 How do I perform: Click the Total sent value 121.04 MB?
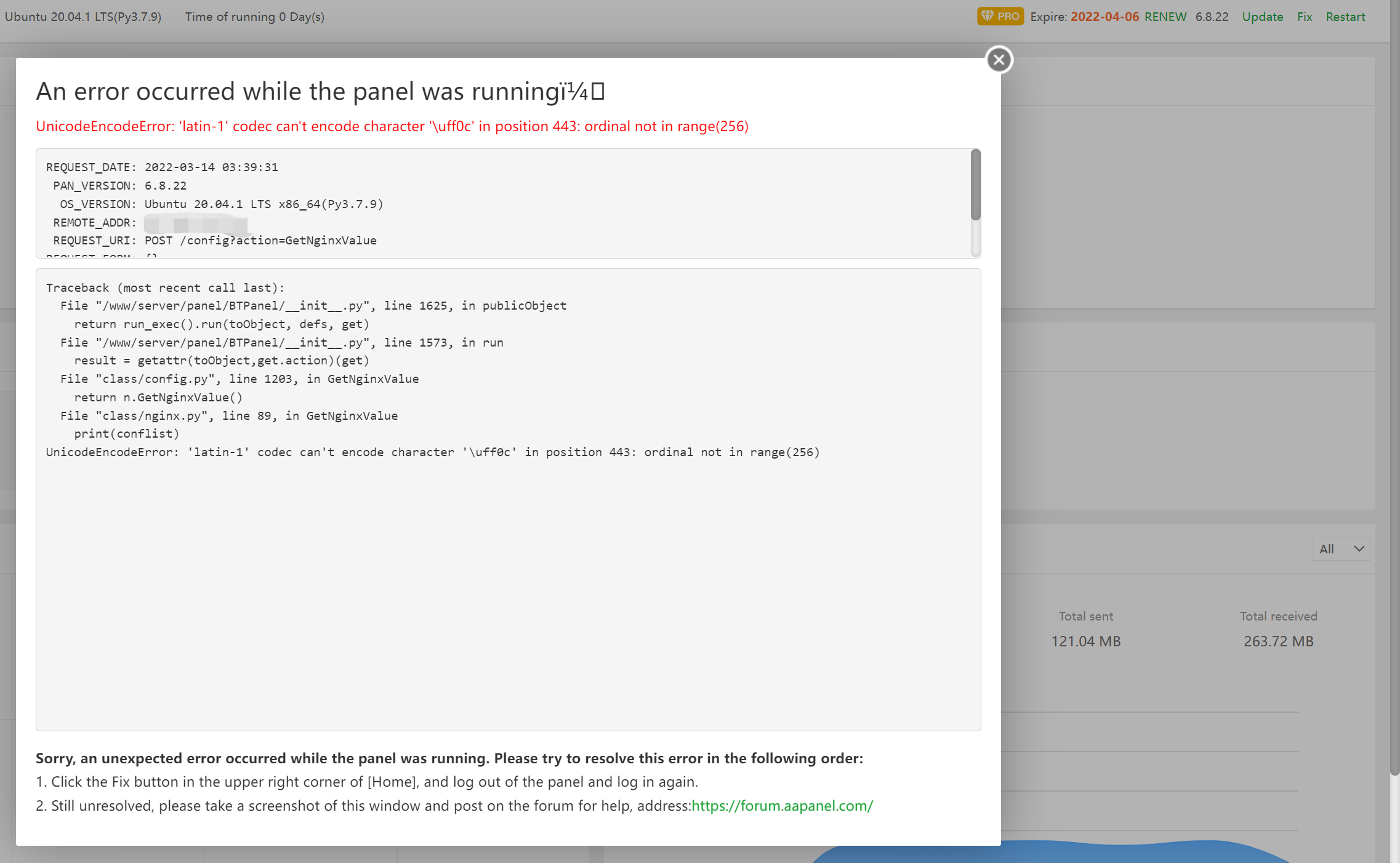coord(1085,641)
